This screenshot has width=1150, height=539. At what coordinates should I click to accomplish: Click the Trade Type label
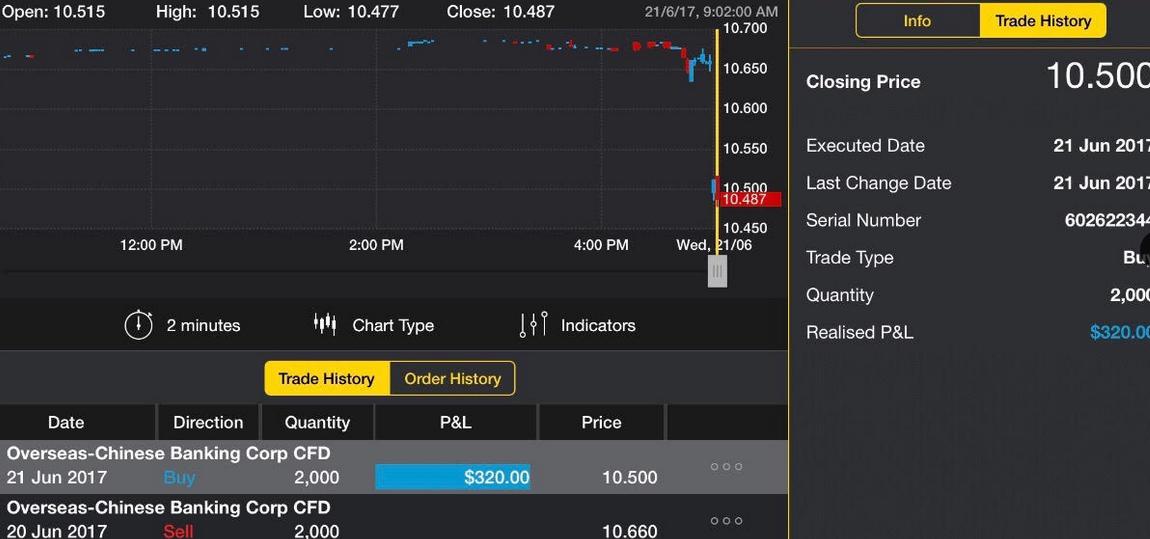click(x=850, y=258)
